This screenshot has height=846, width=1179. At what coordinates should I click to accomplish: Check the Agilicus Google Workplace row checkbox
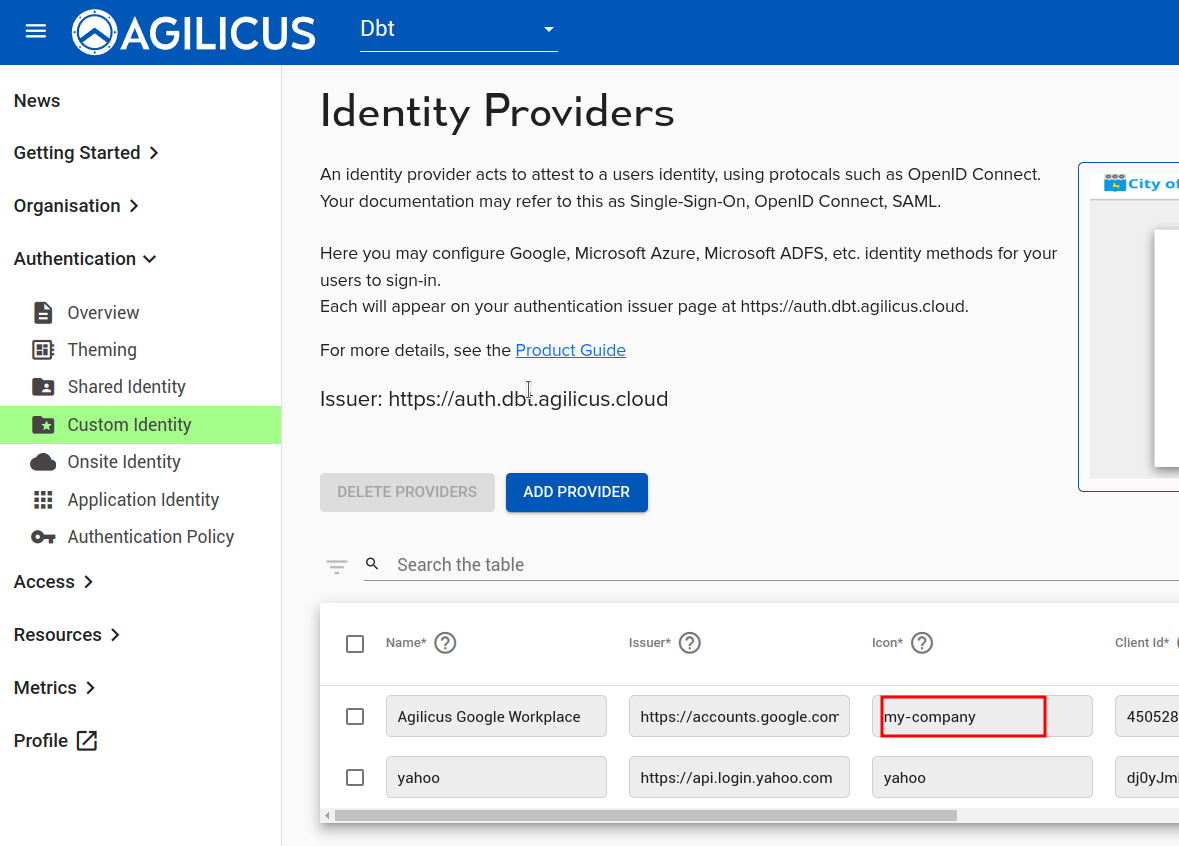tap(355, 717)
